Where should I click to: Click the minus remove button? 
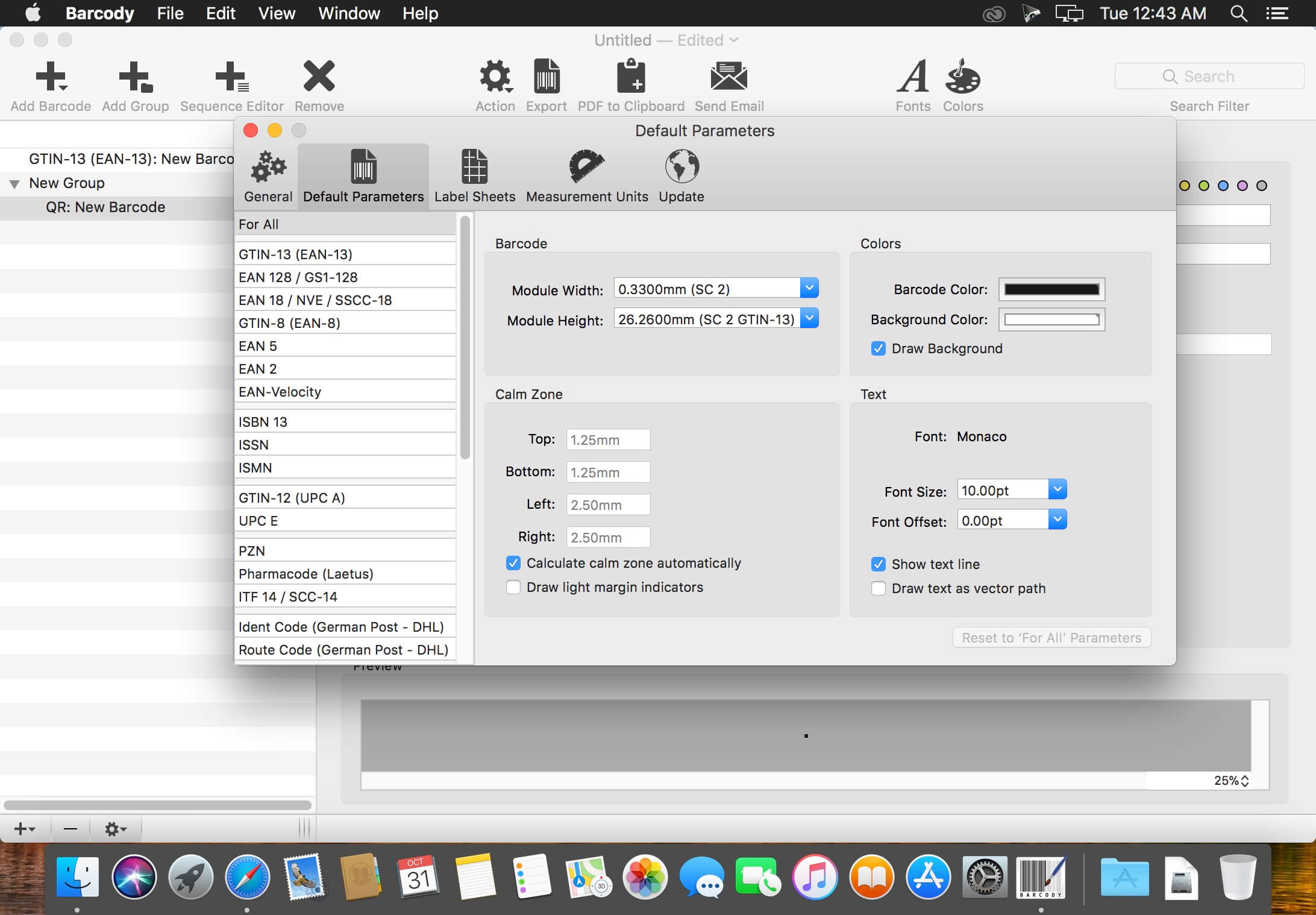(70, 829)
